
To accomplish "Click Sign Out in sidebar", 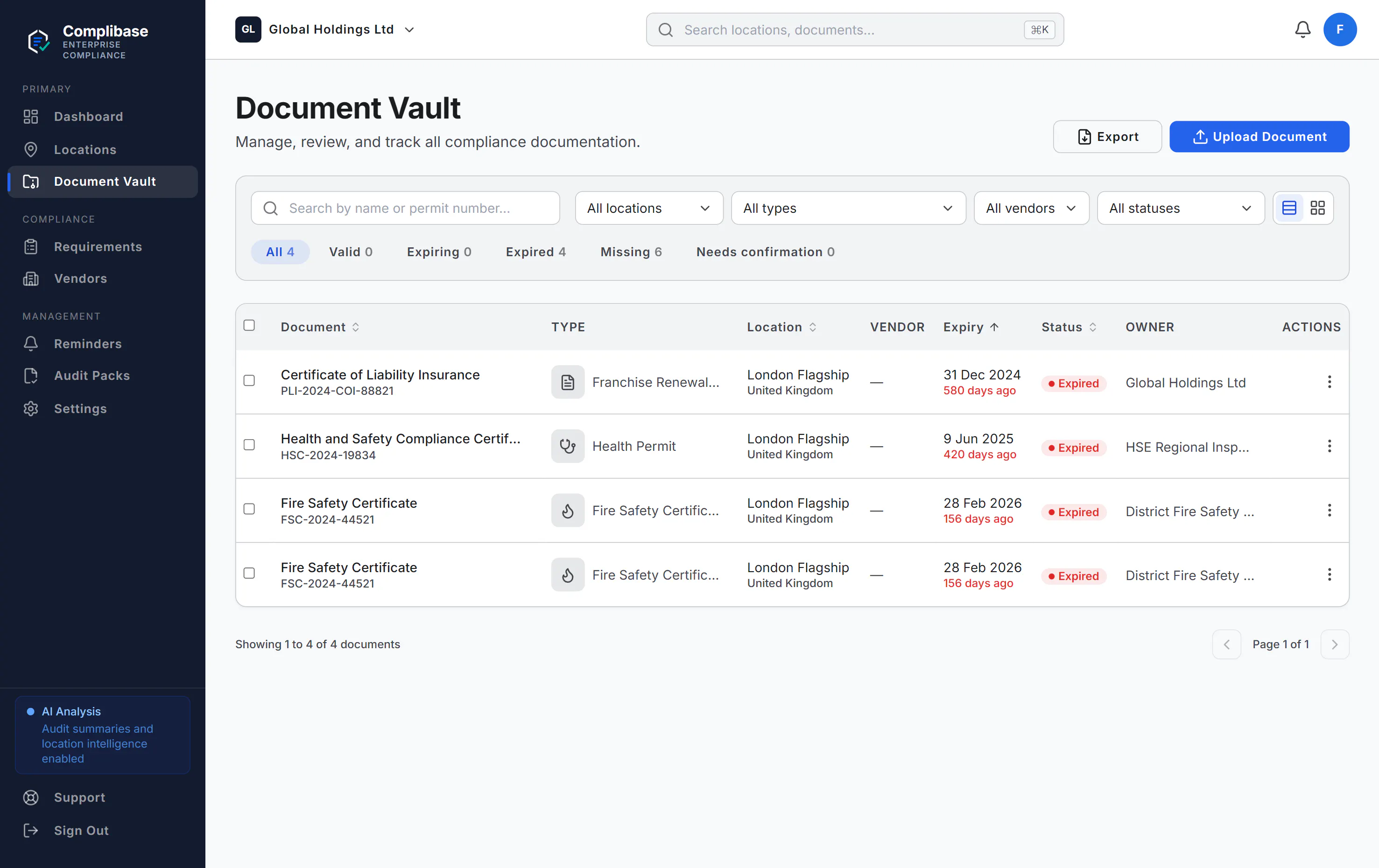I will [x=103, y=830].
